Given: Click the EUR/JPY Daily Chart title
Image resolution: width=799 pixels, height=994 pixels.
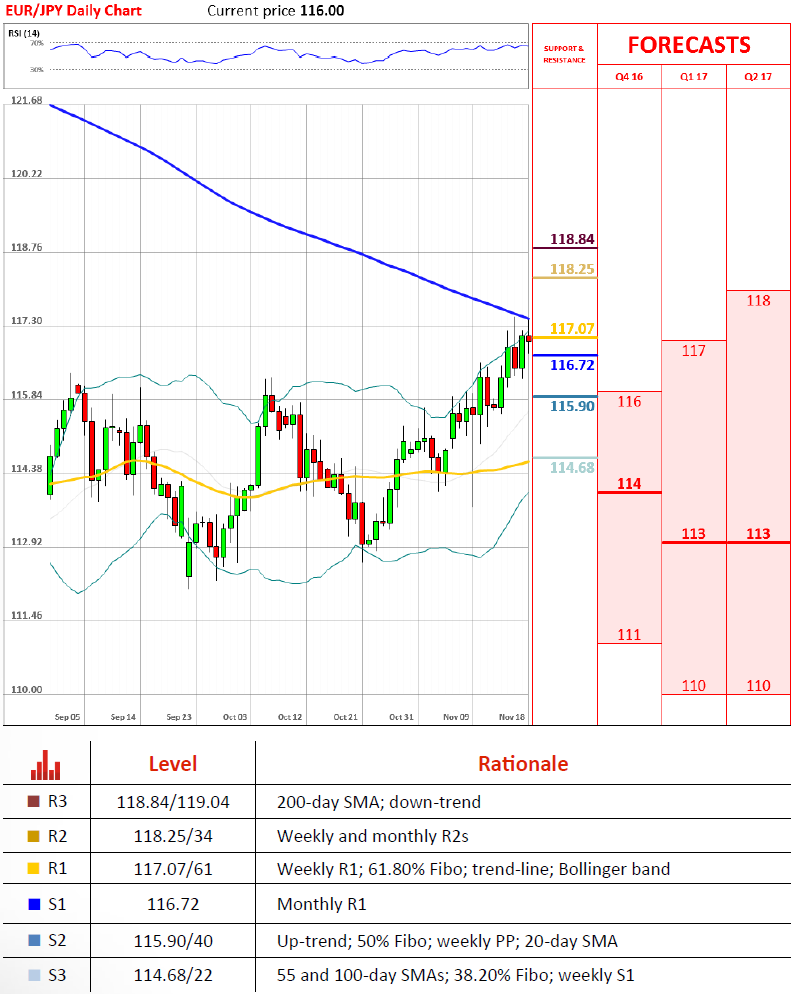Looking at the screenshot, I should tap(74, 11).
